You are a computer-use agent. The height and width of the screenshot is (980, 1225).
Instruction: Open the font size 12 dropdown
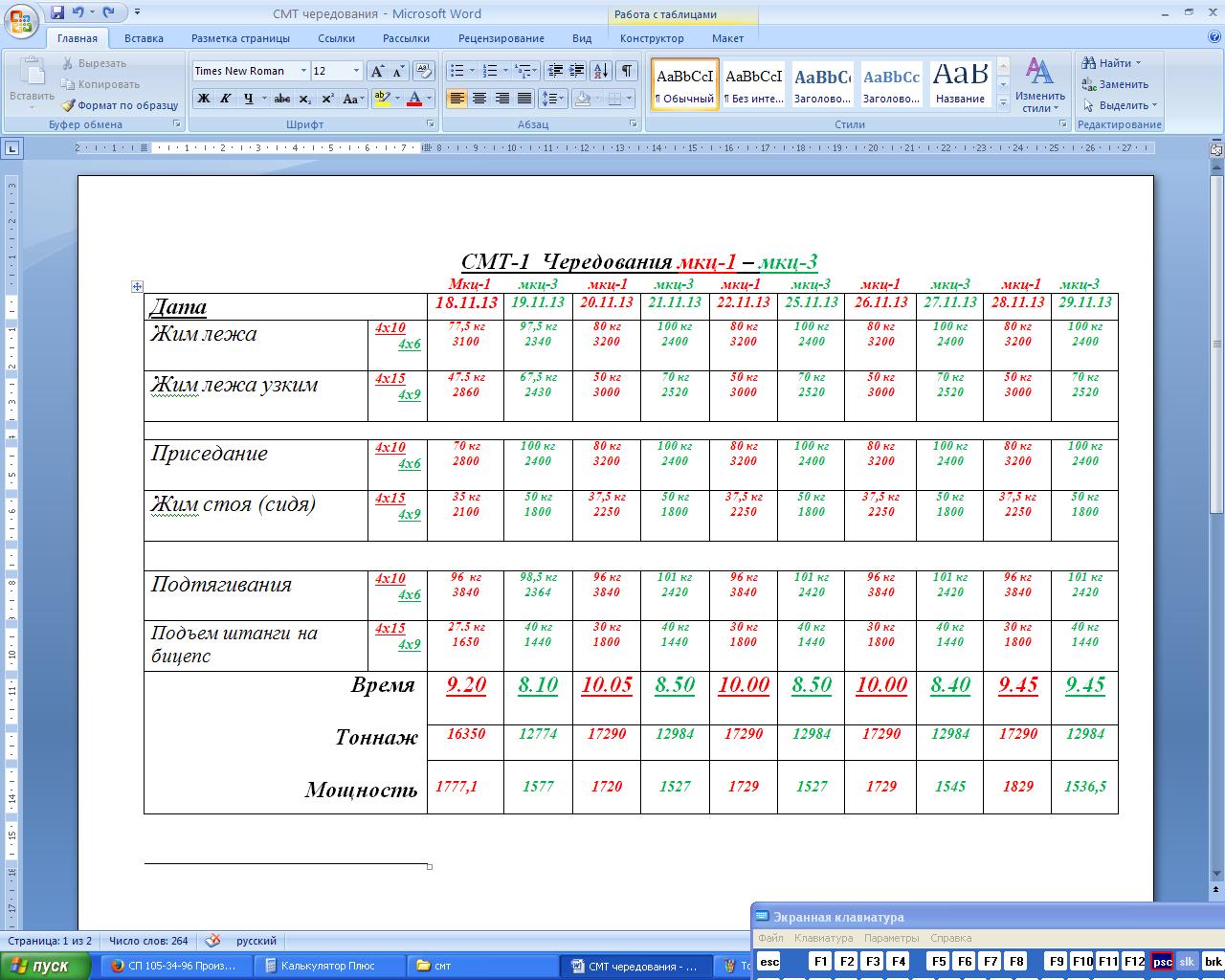click(x=356, y=71)
